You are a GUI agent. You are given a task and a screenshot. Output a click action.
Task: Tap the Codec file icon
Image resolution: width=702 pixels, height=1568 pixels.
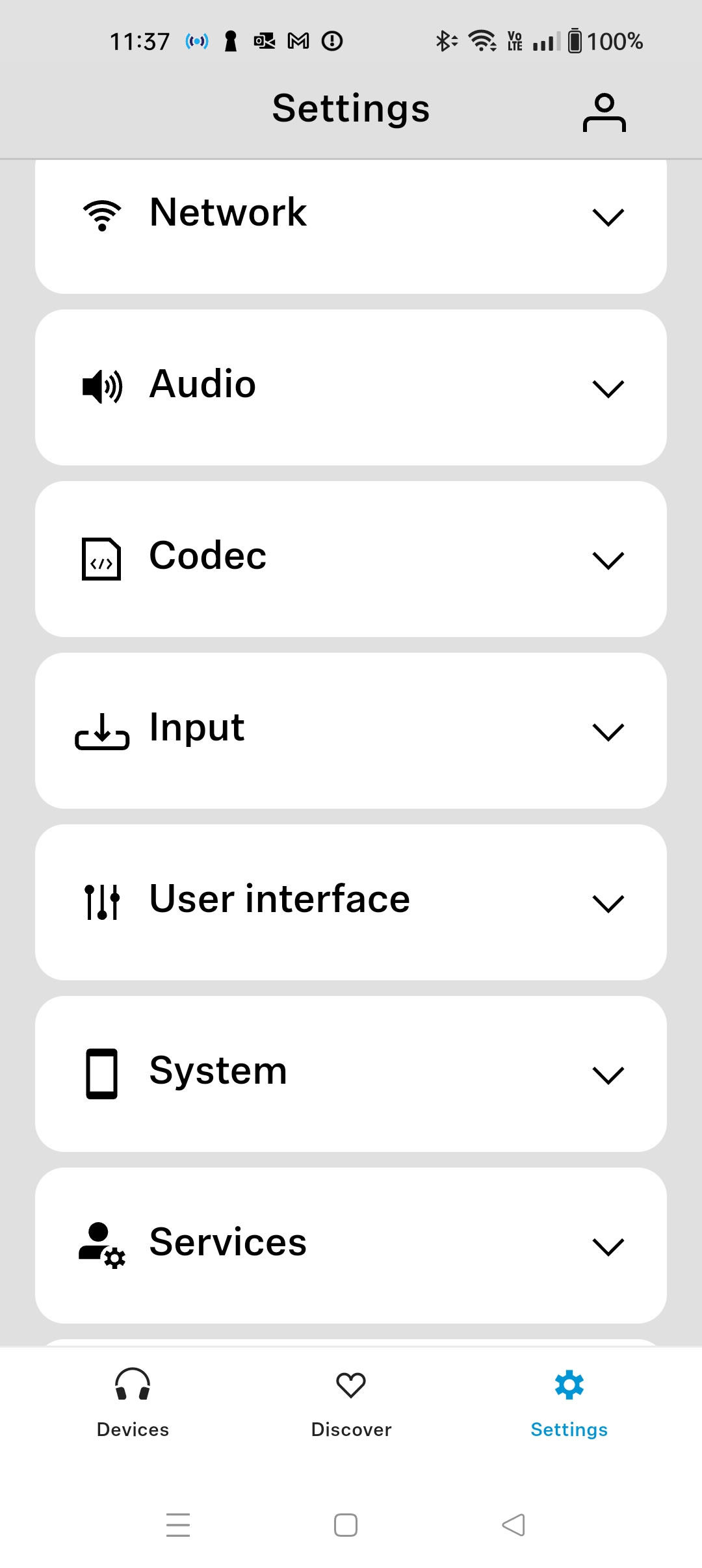[x=101, y=558]
